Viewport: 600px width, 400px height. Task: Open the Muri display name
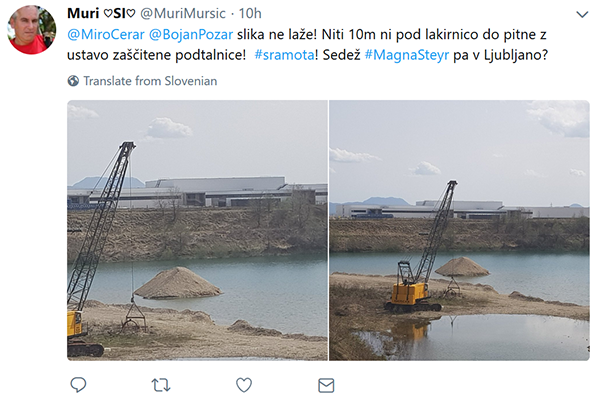pyautogui.click(x=83, y=13)
